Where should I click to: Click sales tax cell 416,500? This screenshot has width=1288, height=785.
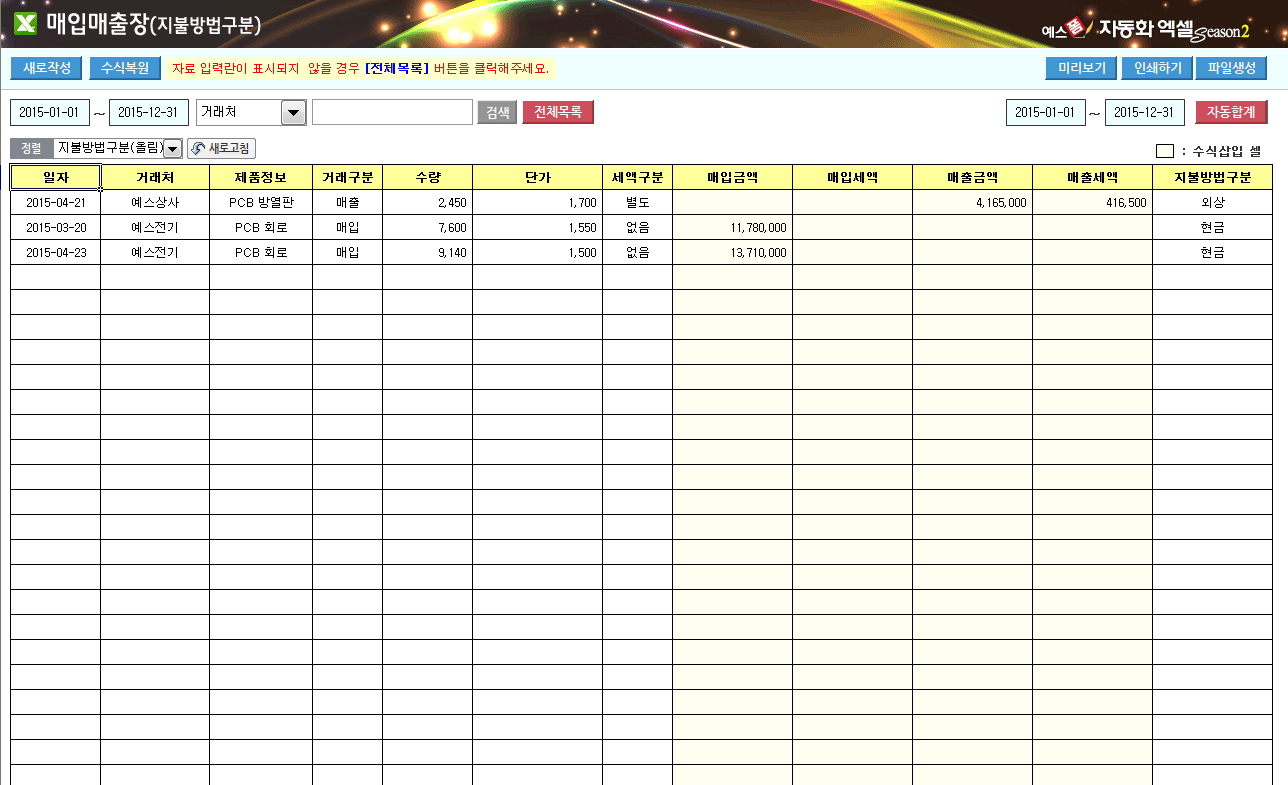pyautogui.click(x=1093, y=202)
